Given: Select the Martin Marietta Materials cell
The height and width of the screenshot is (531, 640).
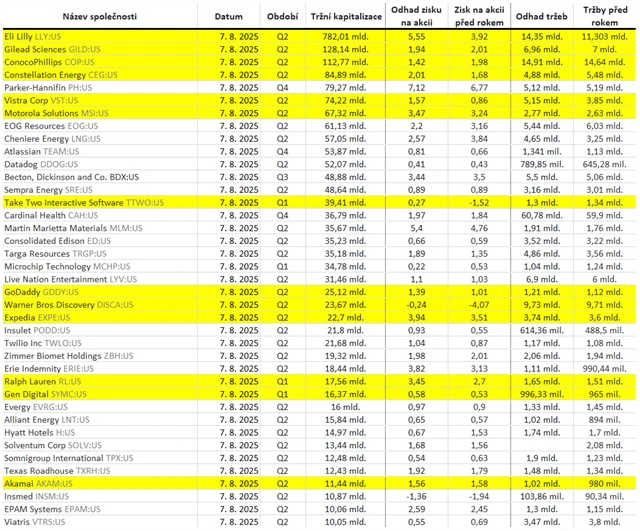Looking at the screenshot, I should pos(100,228).
